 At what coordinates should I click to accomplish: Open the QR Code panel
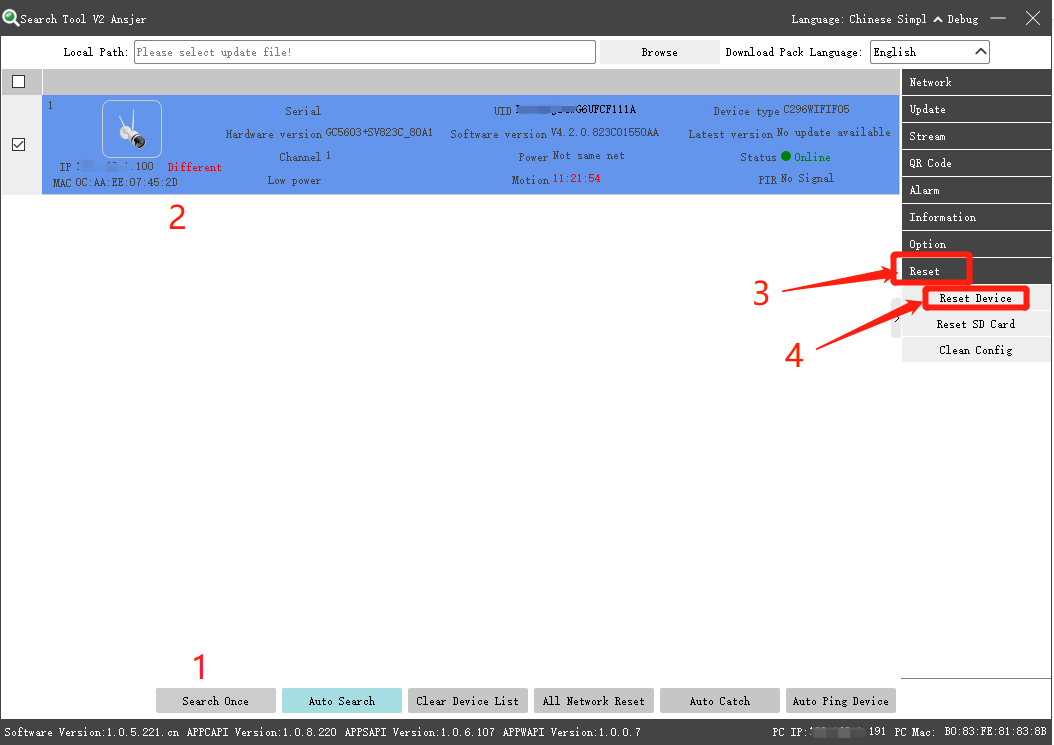(x=975, y=162)
